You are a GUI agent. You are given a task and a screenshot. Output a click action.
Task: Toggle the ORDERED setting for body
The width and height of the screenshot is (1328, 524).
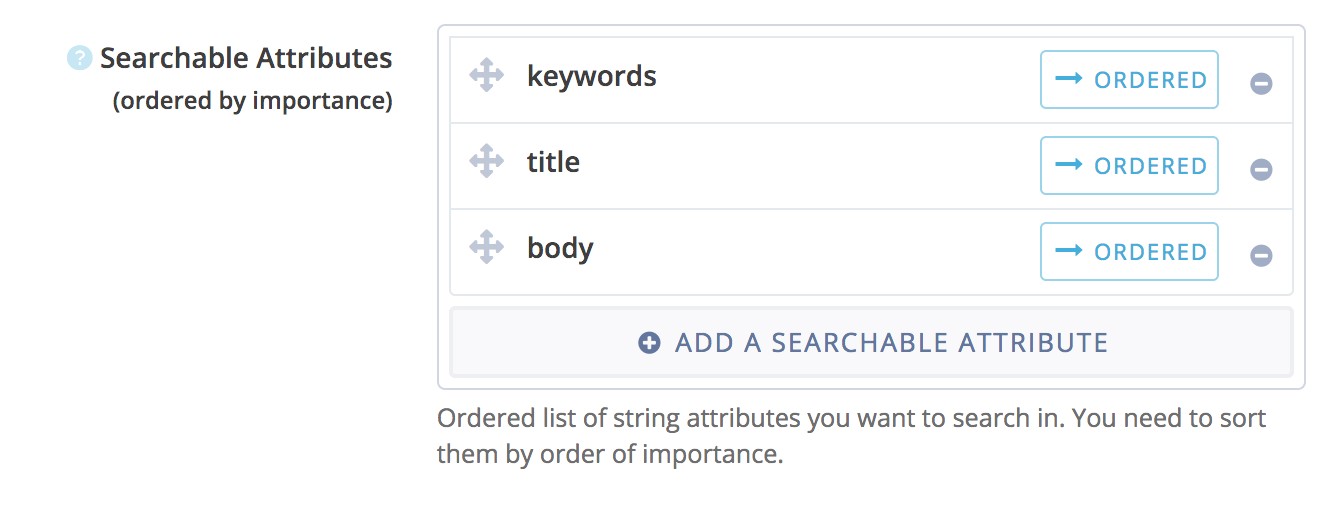pos(1129,251)
